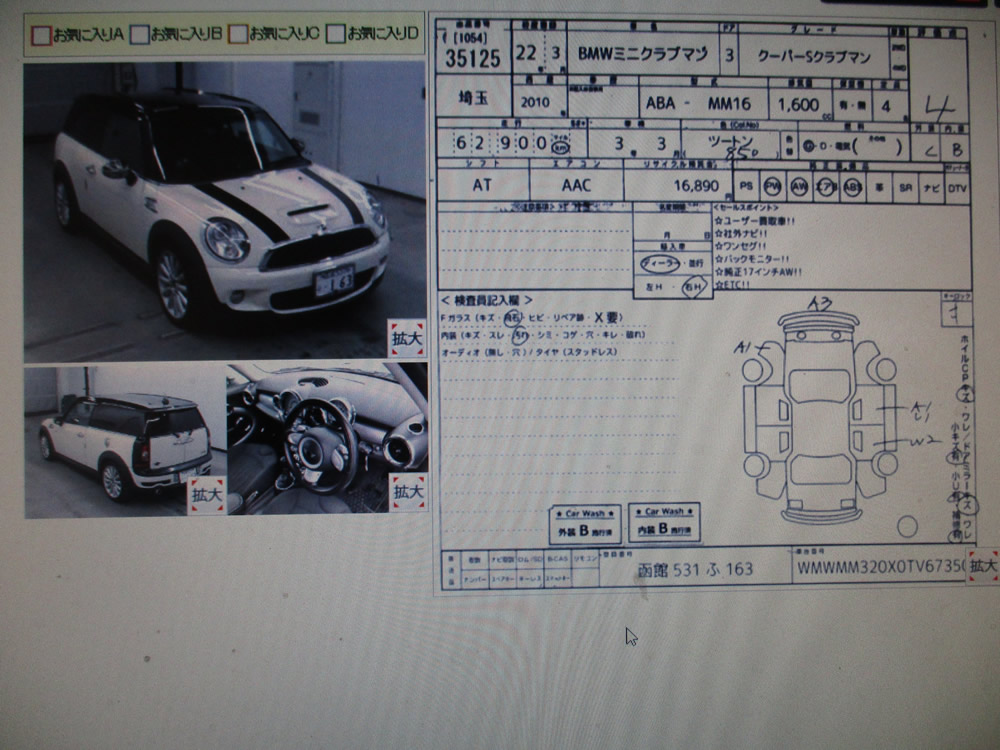
Task: Click the grade クーパーSクラブマン
Action: pos(814,57)
